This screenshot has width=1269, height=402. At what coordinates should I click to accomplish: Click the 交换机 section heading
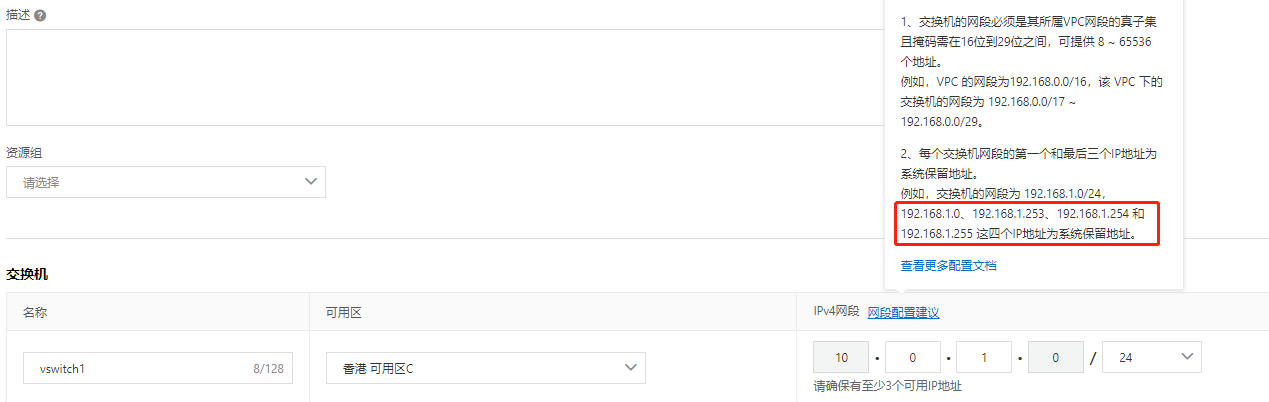click(27, 273)
